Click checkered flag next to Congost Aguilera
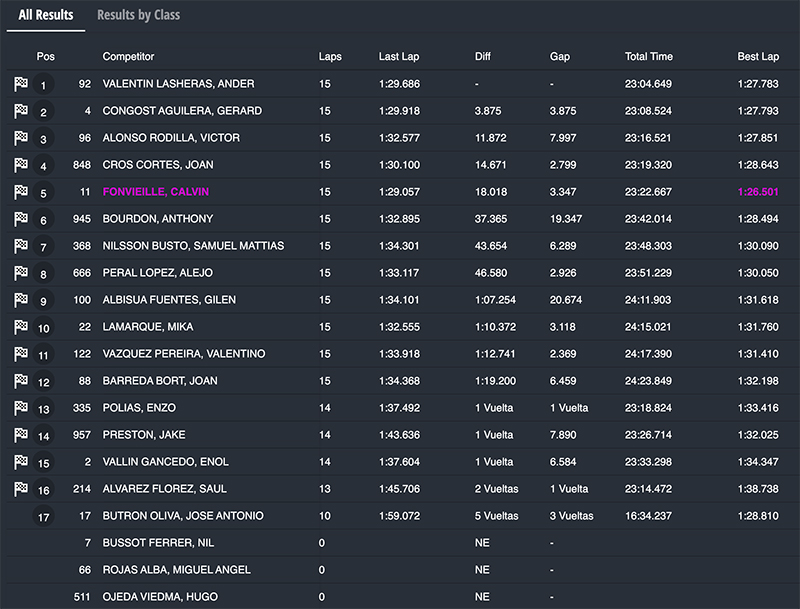 (x=21, y=111)
